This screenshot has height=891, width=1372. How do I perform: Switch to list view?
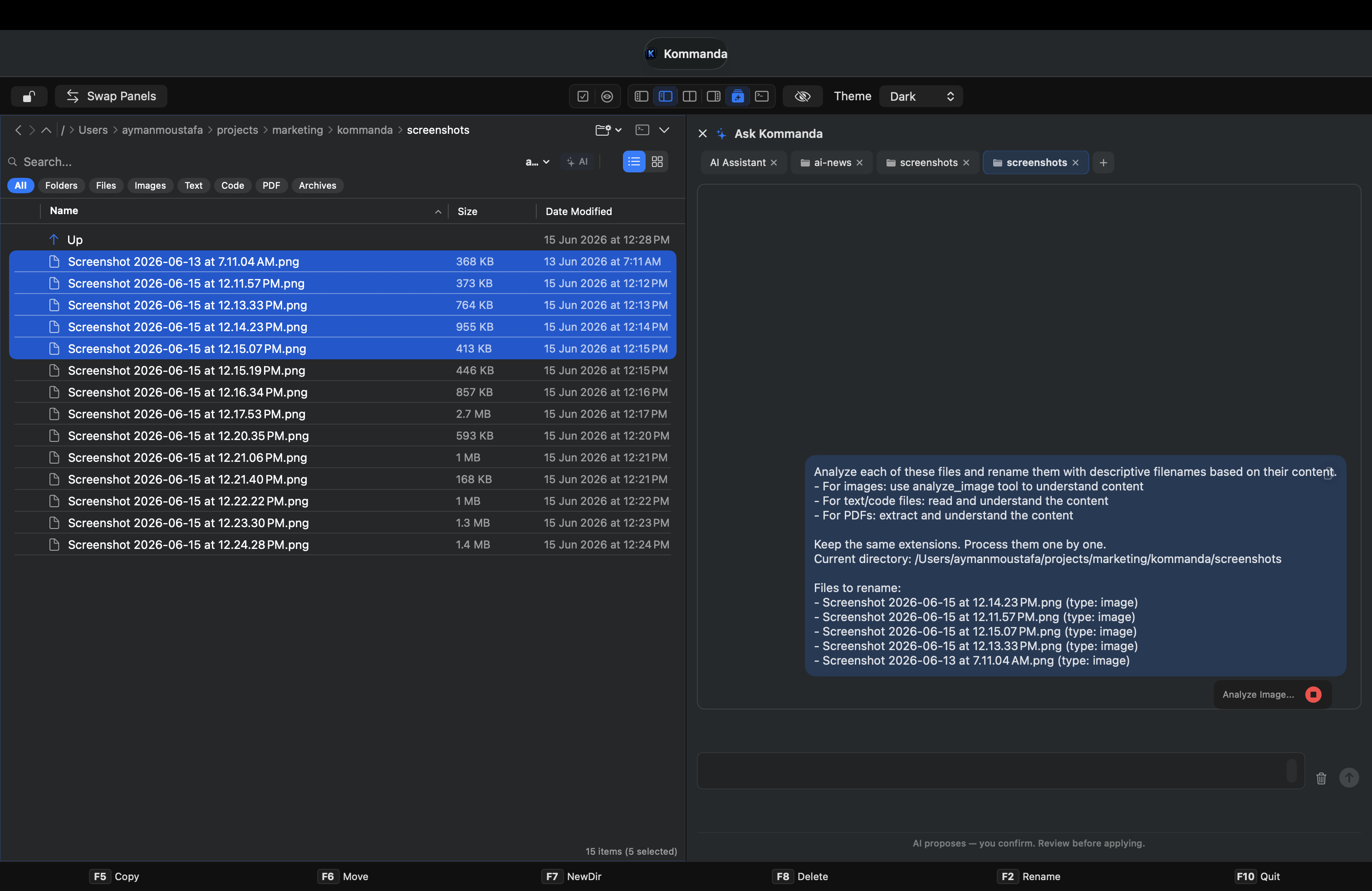(634, 162)
